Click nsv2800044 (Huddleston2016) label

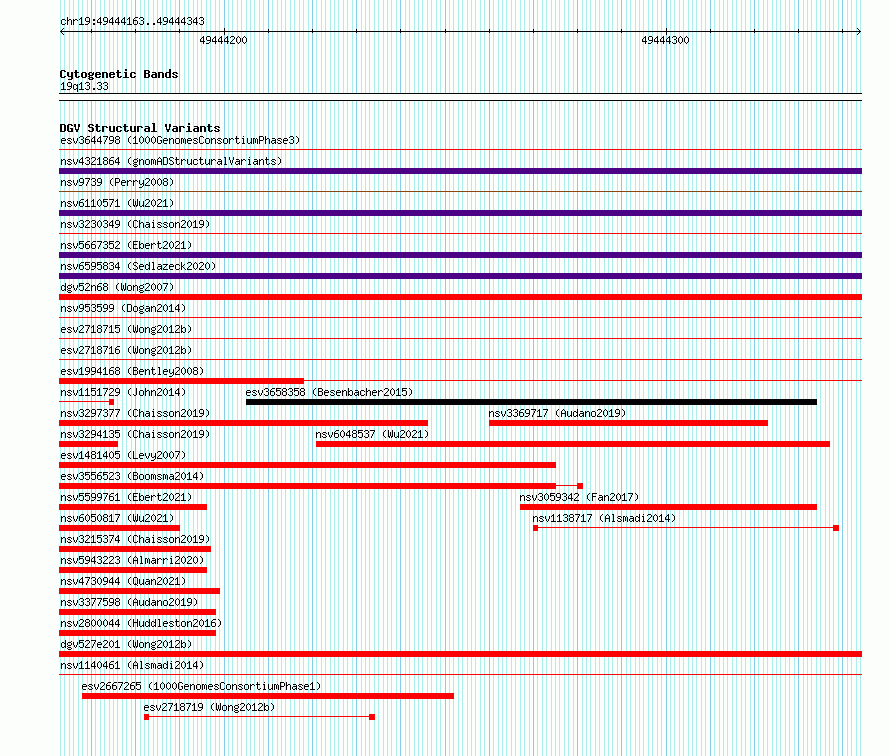(x=141, y=623)
